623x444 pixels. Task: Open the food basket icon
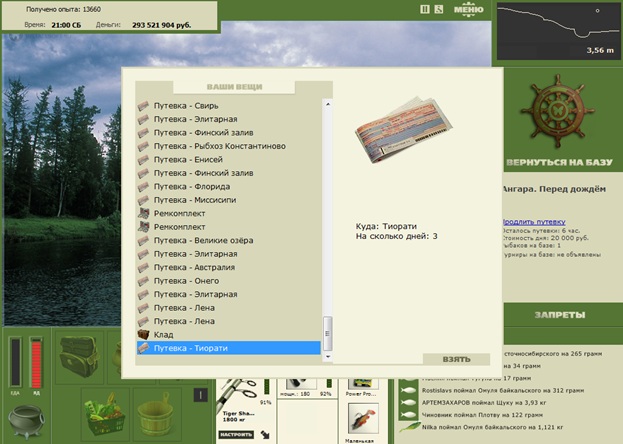[x=104, y=414]
